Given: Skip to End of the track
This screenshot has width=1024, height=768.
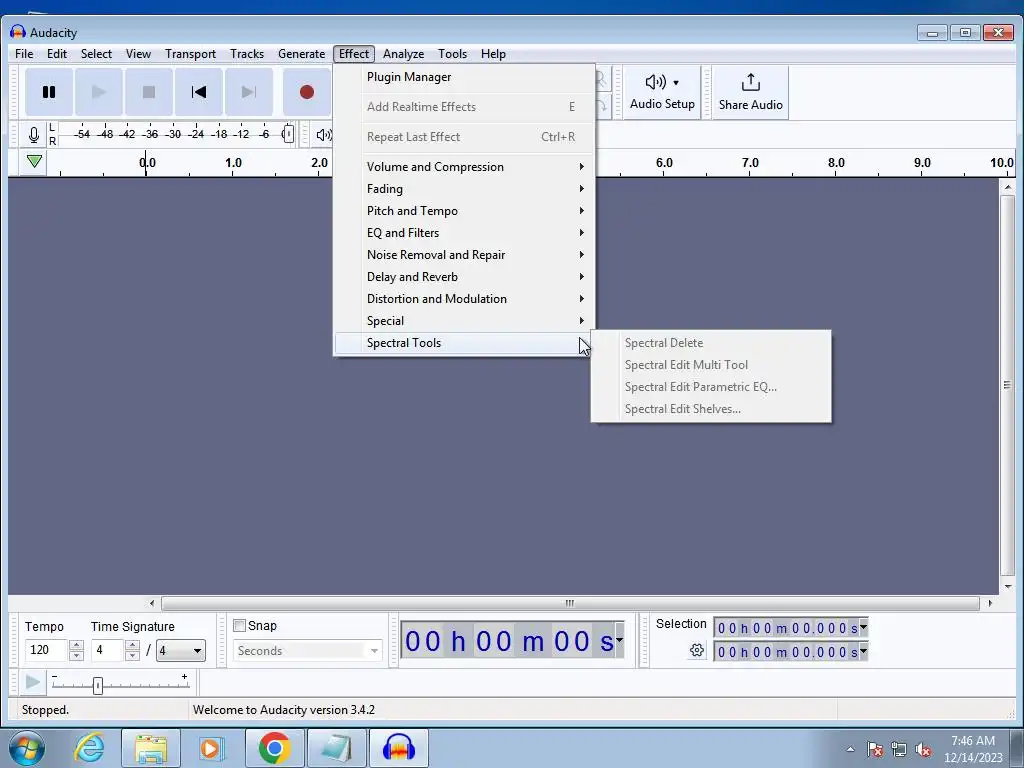Looking at the screenshot, I should 249,92.
